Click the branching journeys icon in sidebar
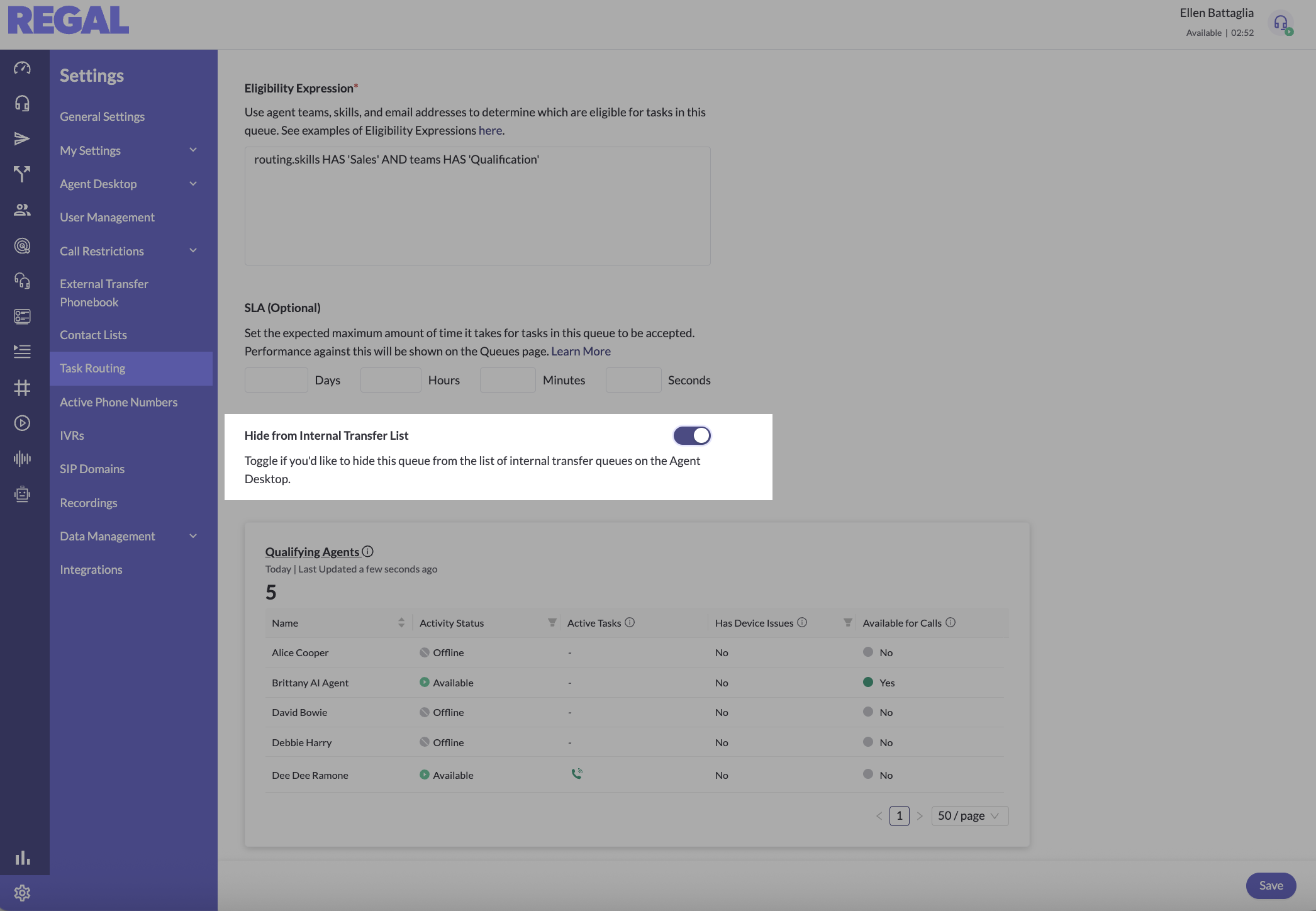This screenshot has height=911, width=1316. point(22,174)
